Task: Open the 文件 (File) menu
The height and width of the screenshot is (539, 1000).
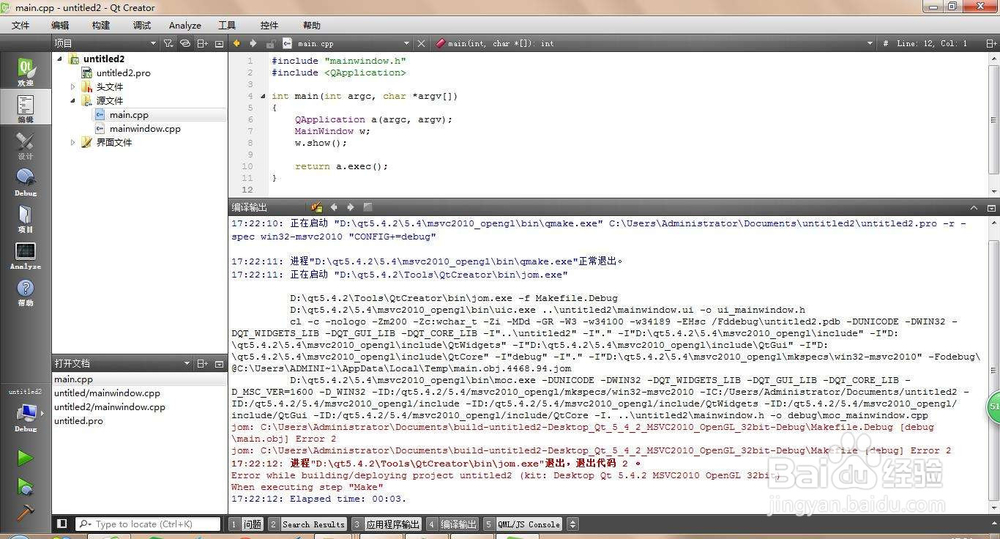Action: click(20, 26)
